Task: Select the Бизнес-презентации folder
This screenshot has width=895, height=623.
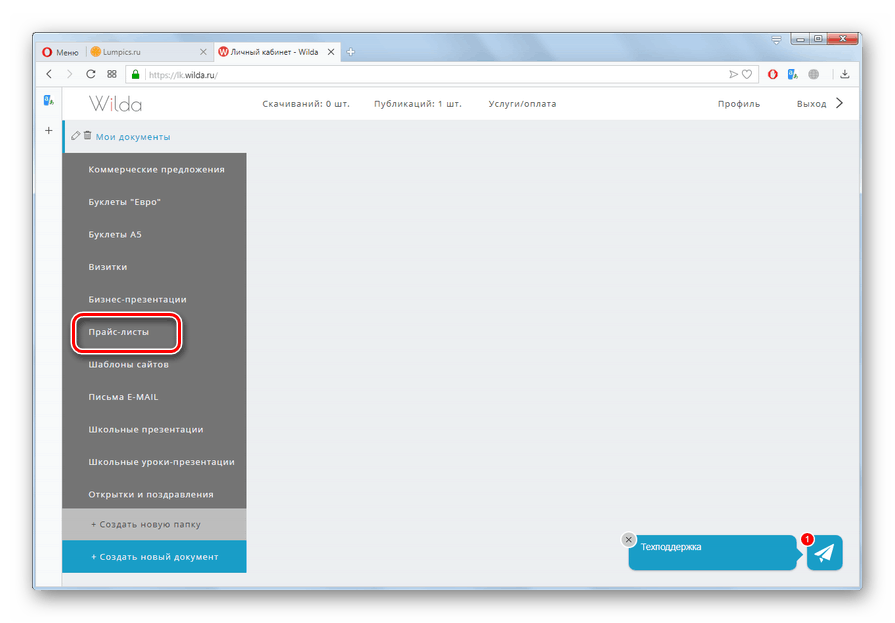Action: click(x=155, y=300)
